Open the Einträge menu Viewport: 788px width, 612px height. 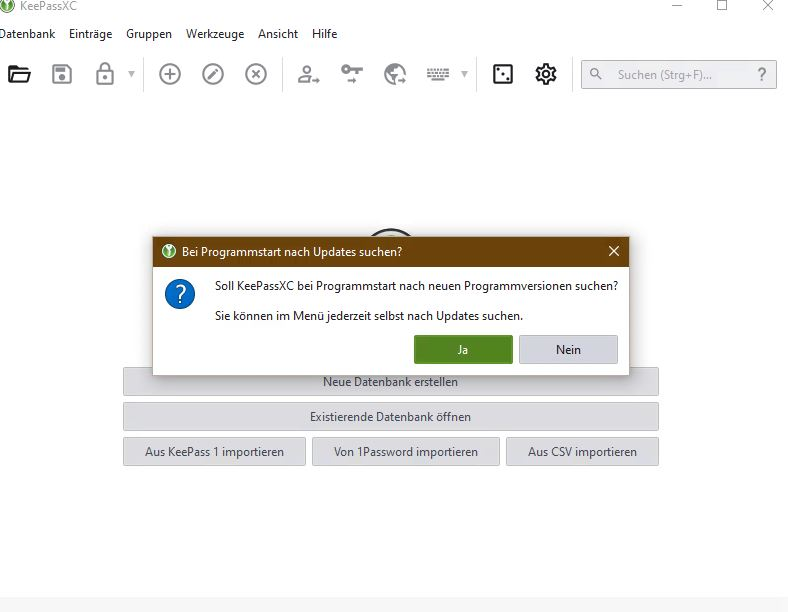[x=90, y=34]
